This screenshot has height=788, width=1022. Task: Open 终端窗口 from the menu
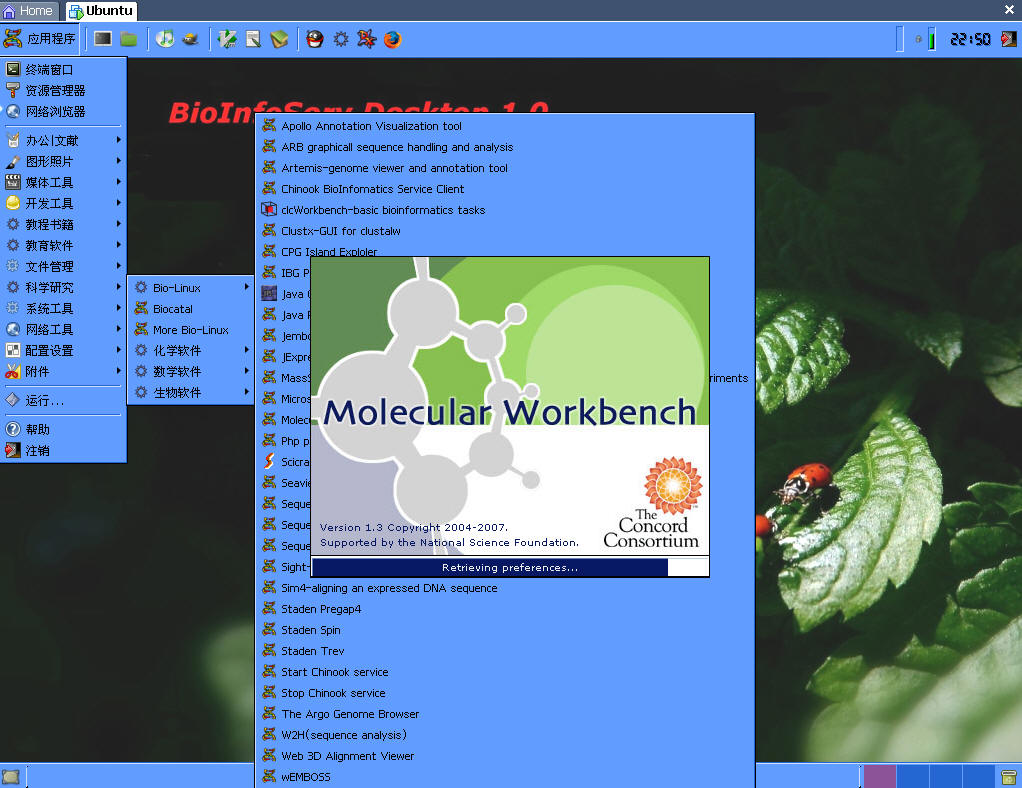(x=63, y=69)
